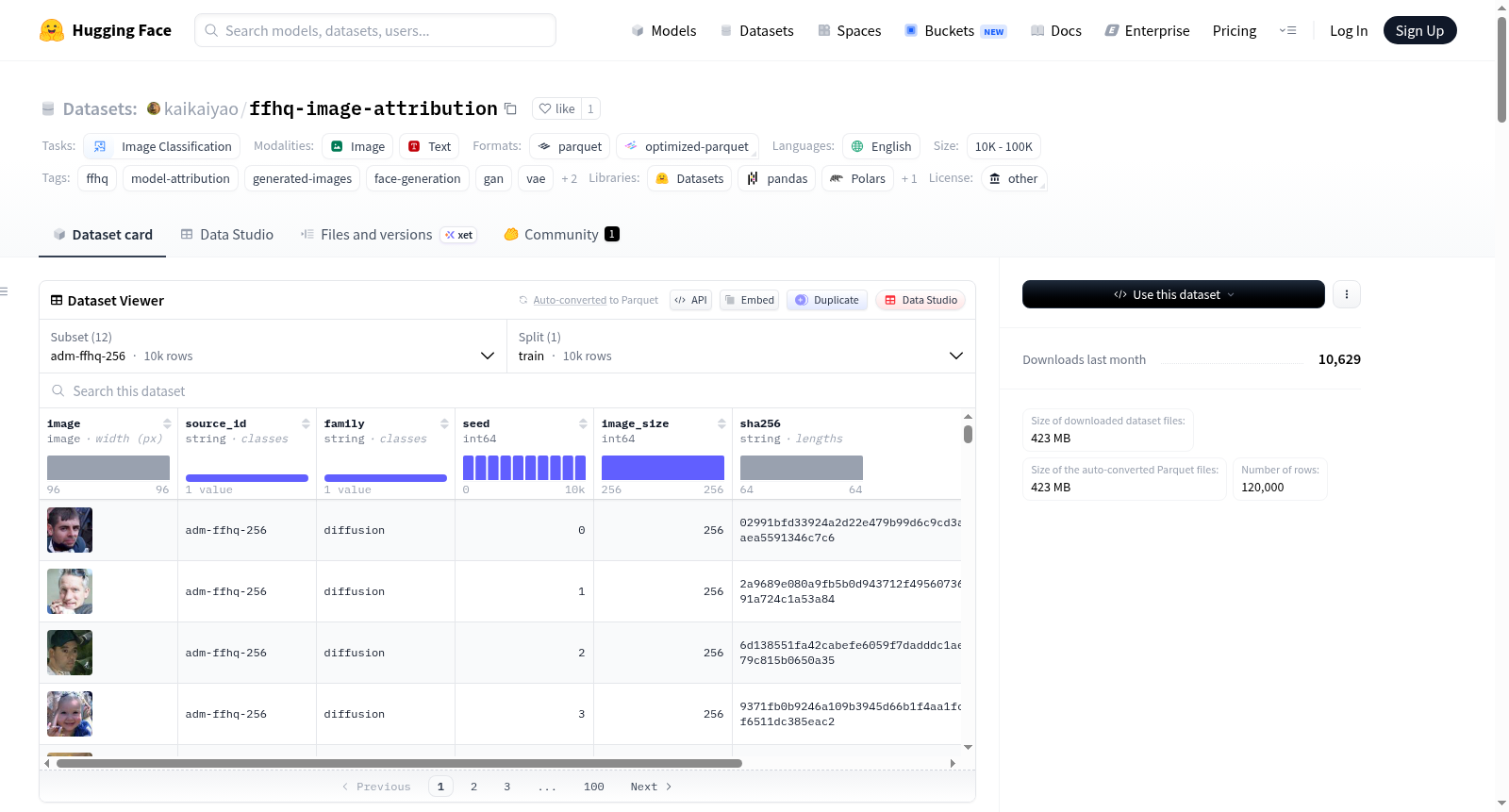This screenshot has width=1509, height=812.
Task: Show the two additional tags
Action: (x=570, y=178)
